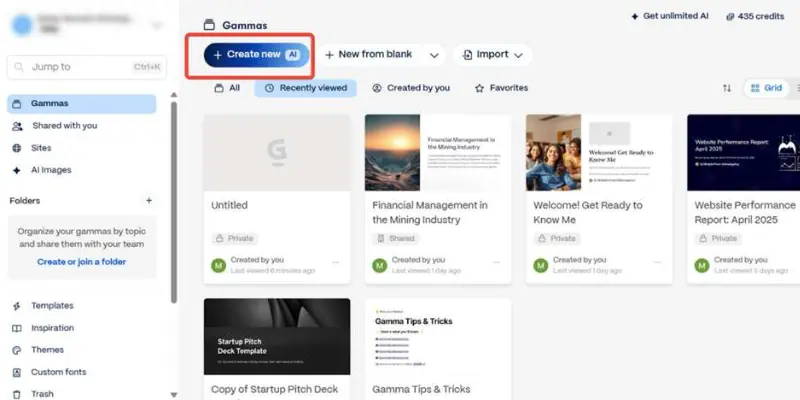Click the Templates lightning icon
Viewport: 800px width, 400px height.
click(x=17, y=306)
